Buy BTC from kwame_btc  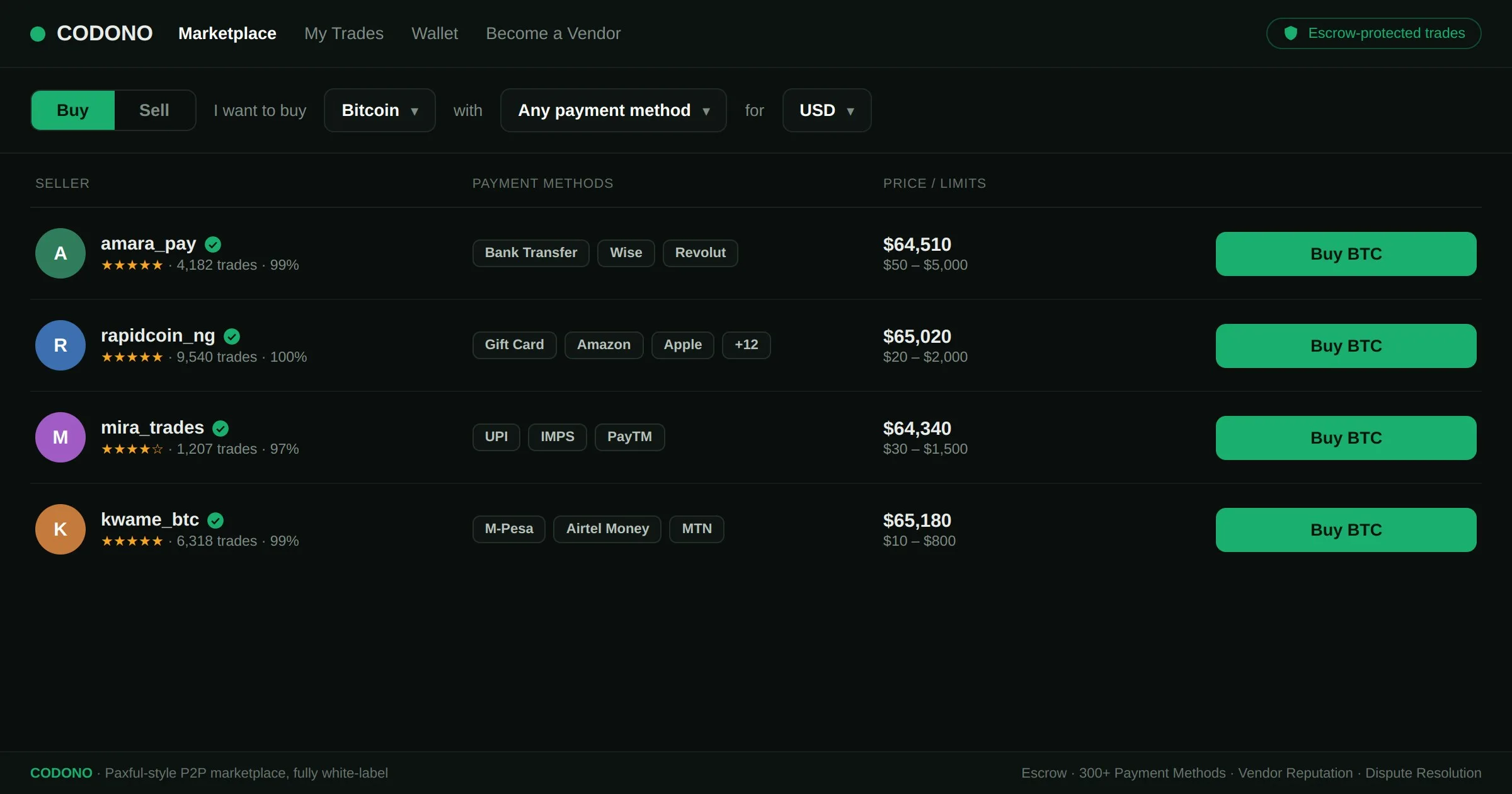pos(1346,530)
